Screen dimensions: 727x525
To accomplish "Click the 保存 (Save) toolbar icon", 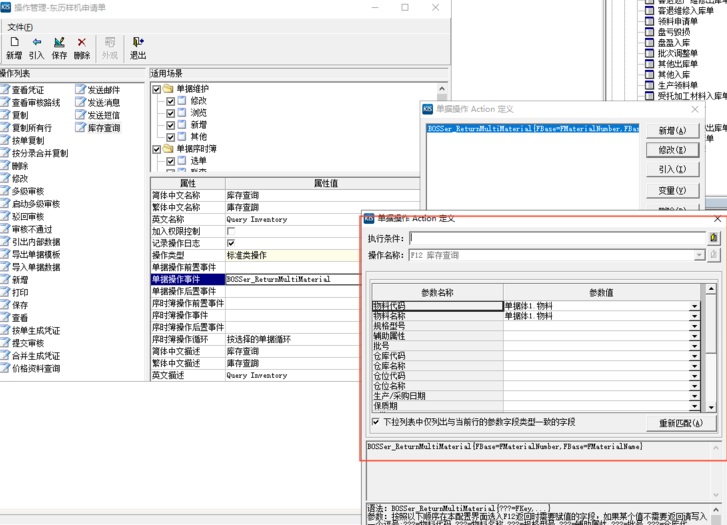I will tap(59, 47).
